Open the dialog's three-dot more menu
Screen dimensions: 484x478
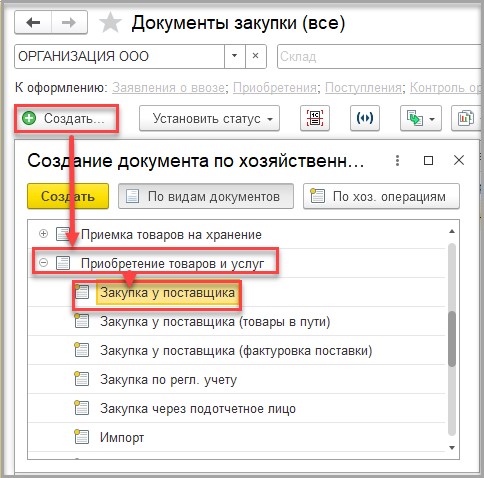pyautogui.click(x=397, y=161)
